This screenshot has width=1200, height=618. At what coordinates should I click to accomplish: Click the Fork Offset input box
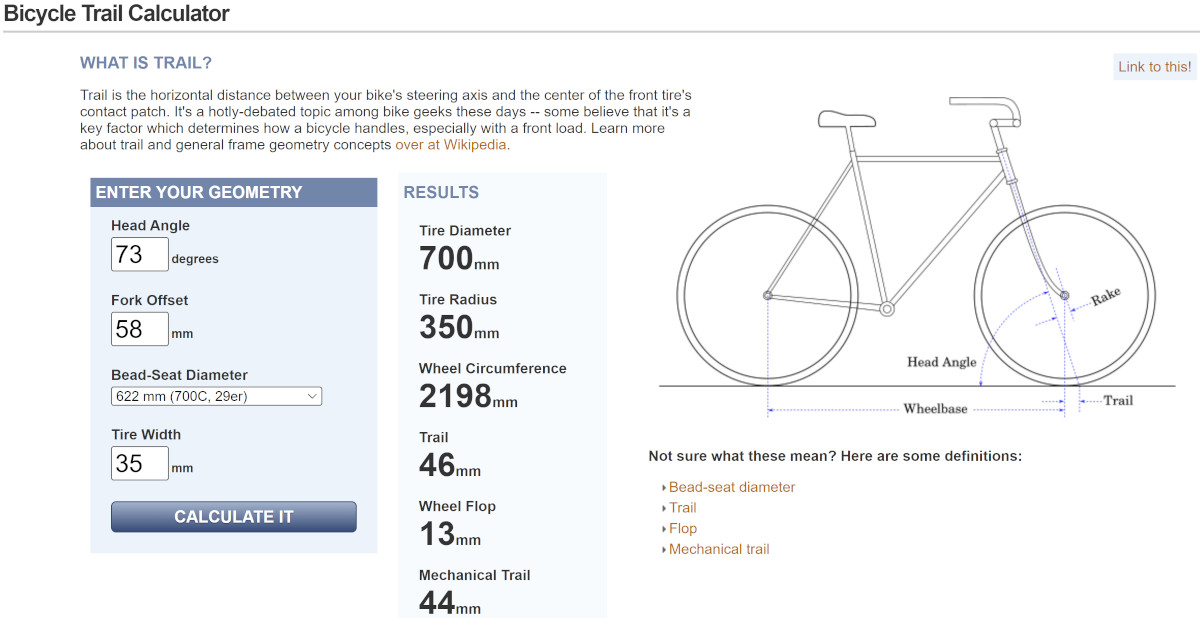(x=139, y=329)
